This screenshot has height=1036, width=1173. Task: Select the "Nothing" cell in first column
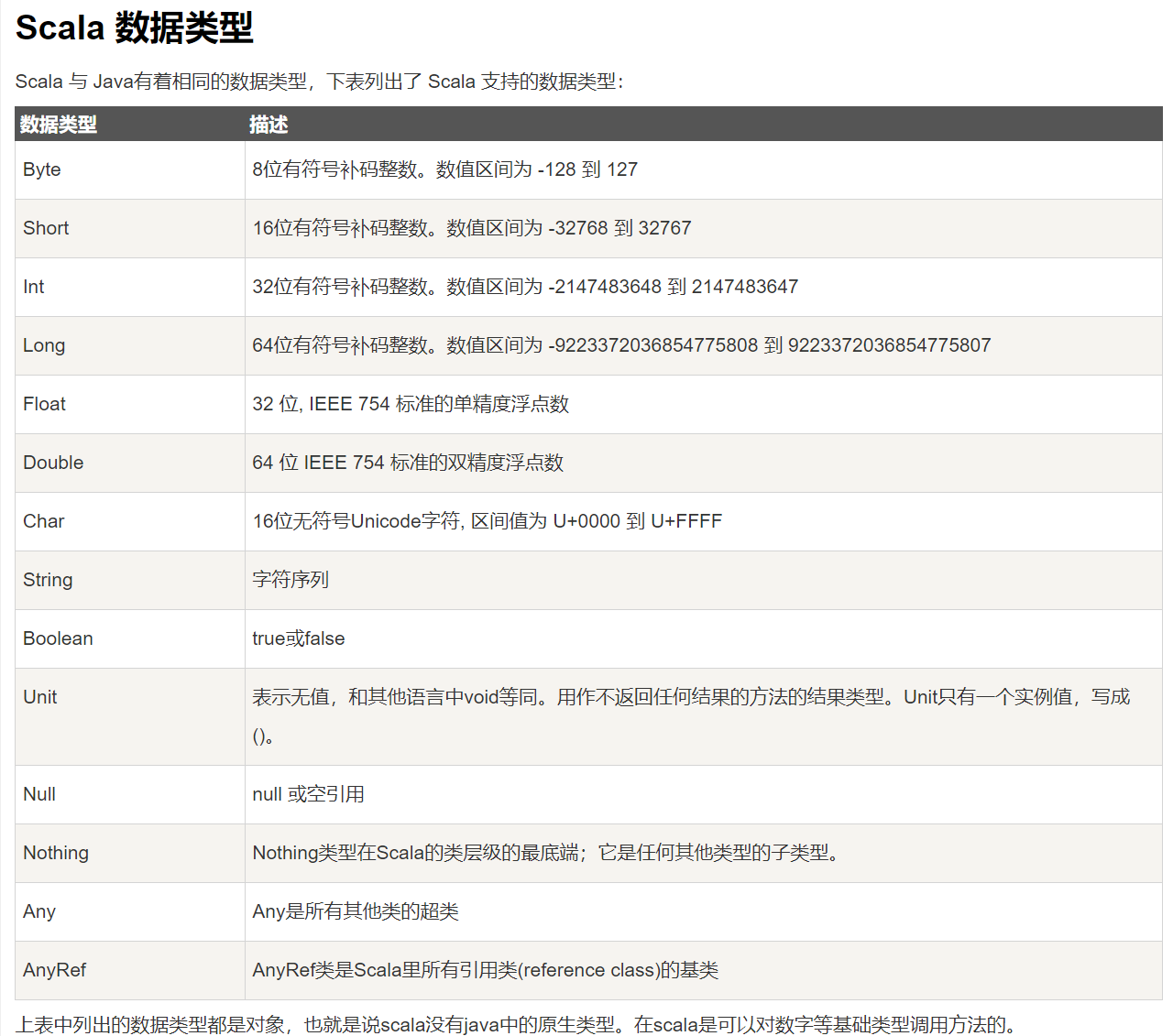point(130,853)
